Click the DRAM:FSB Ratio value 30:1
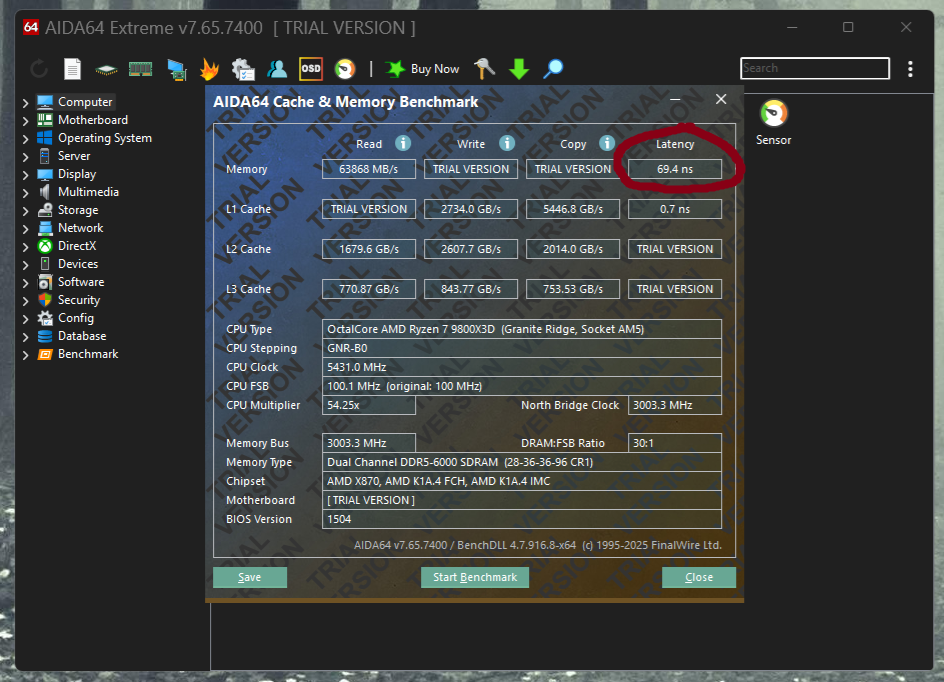944x682 pixels. (675, 443)
